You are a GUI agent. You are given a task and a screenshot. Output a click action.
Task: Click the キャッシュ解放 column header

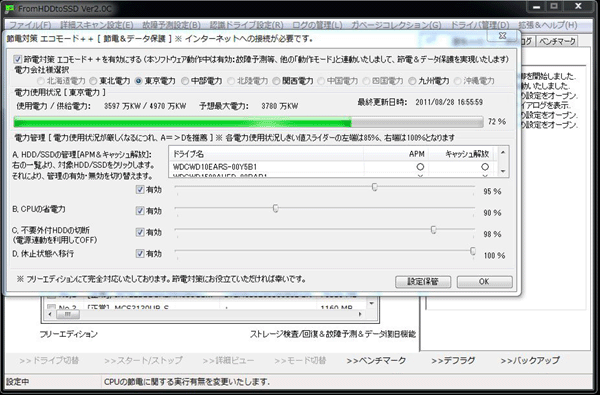pos(461,154)
